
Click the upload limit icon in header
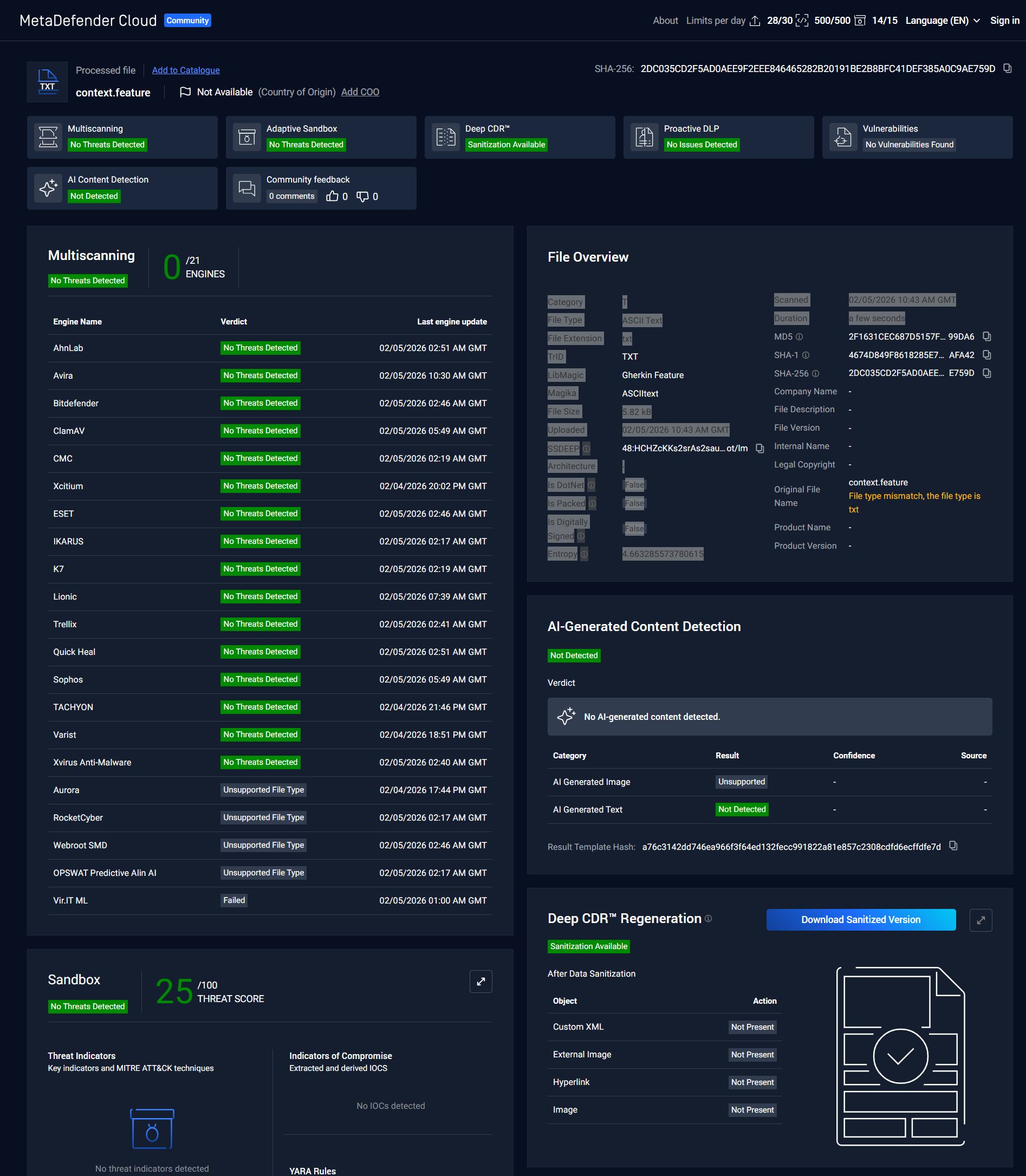(755, 21)
